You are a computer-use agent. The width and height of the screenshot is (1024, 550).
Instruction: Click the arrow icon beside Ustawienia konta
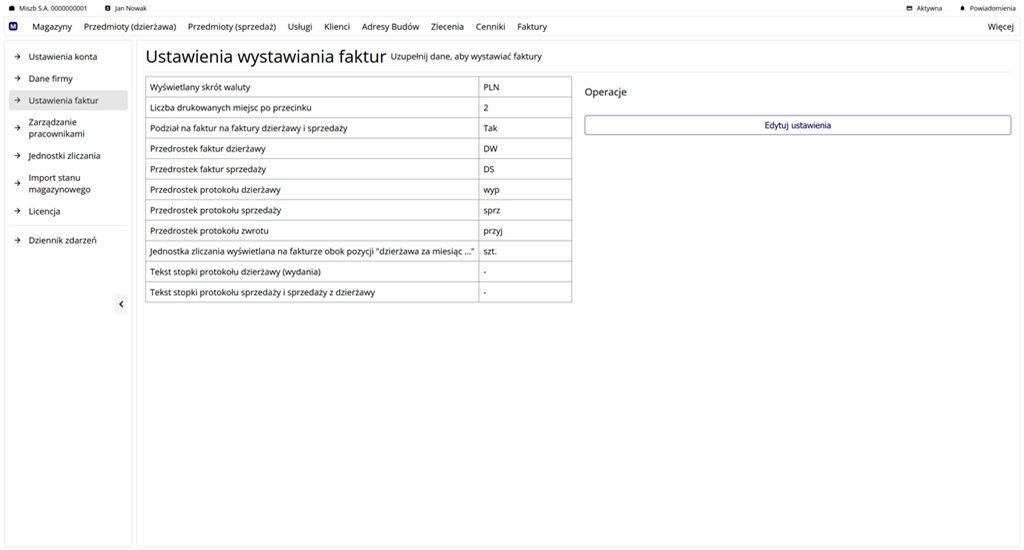17,57
